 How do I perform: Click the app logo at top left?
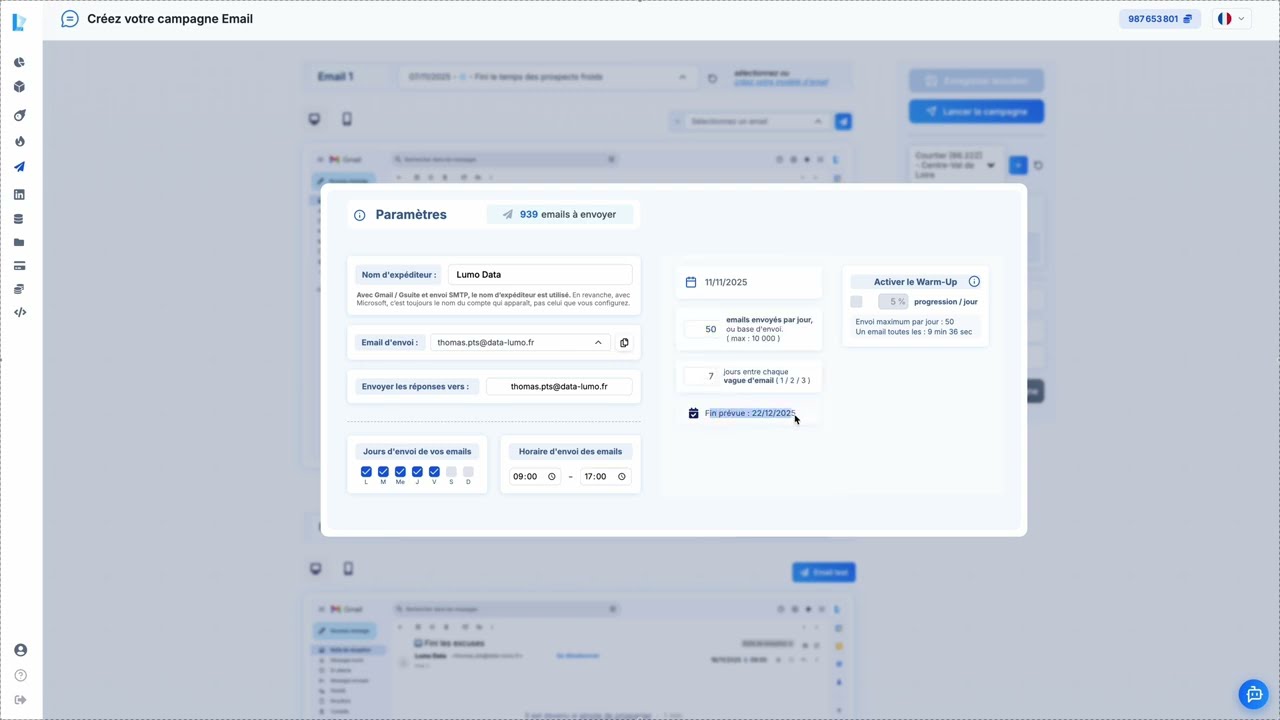tap(19, 20)
